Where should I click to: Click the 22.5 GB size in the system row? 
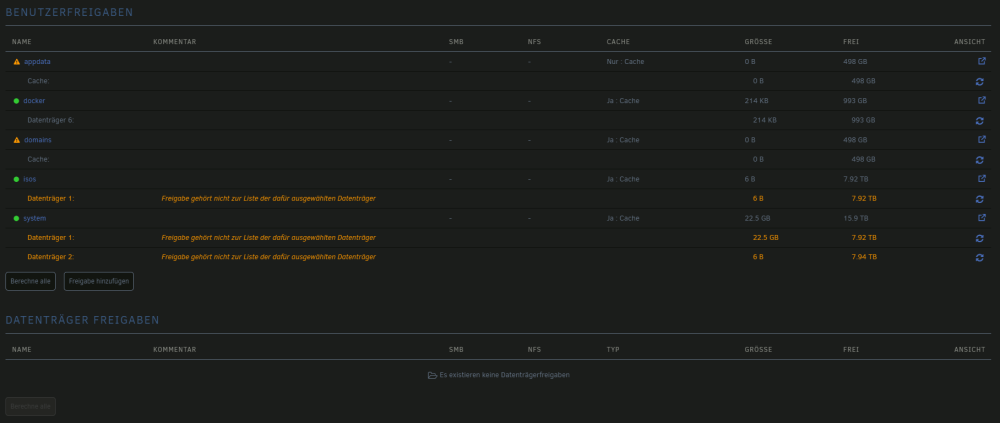757,218
